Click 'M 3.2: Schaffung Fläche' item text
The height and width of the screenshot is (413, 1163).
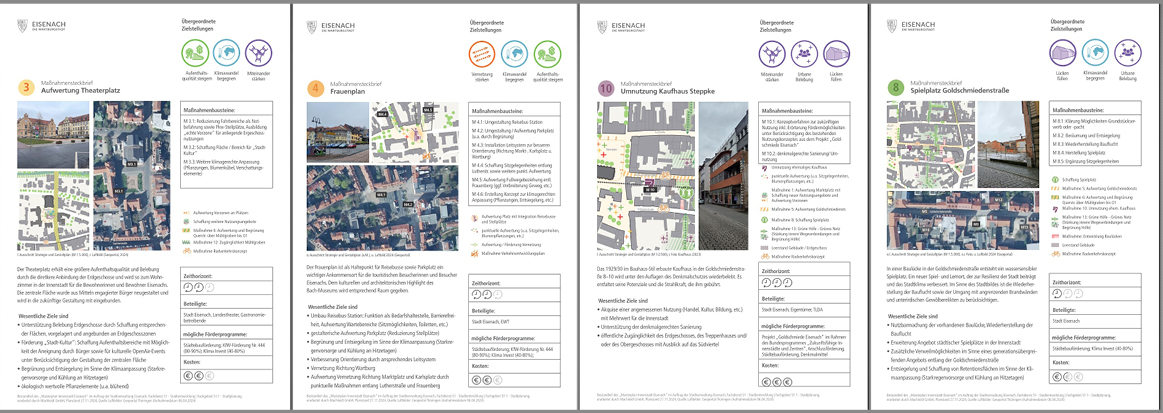point(227,151)
